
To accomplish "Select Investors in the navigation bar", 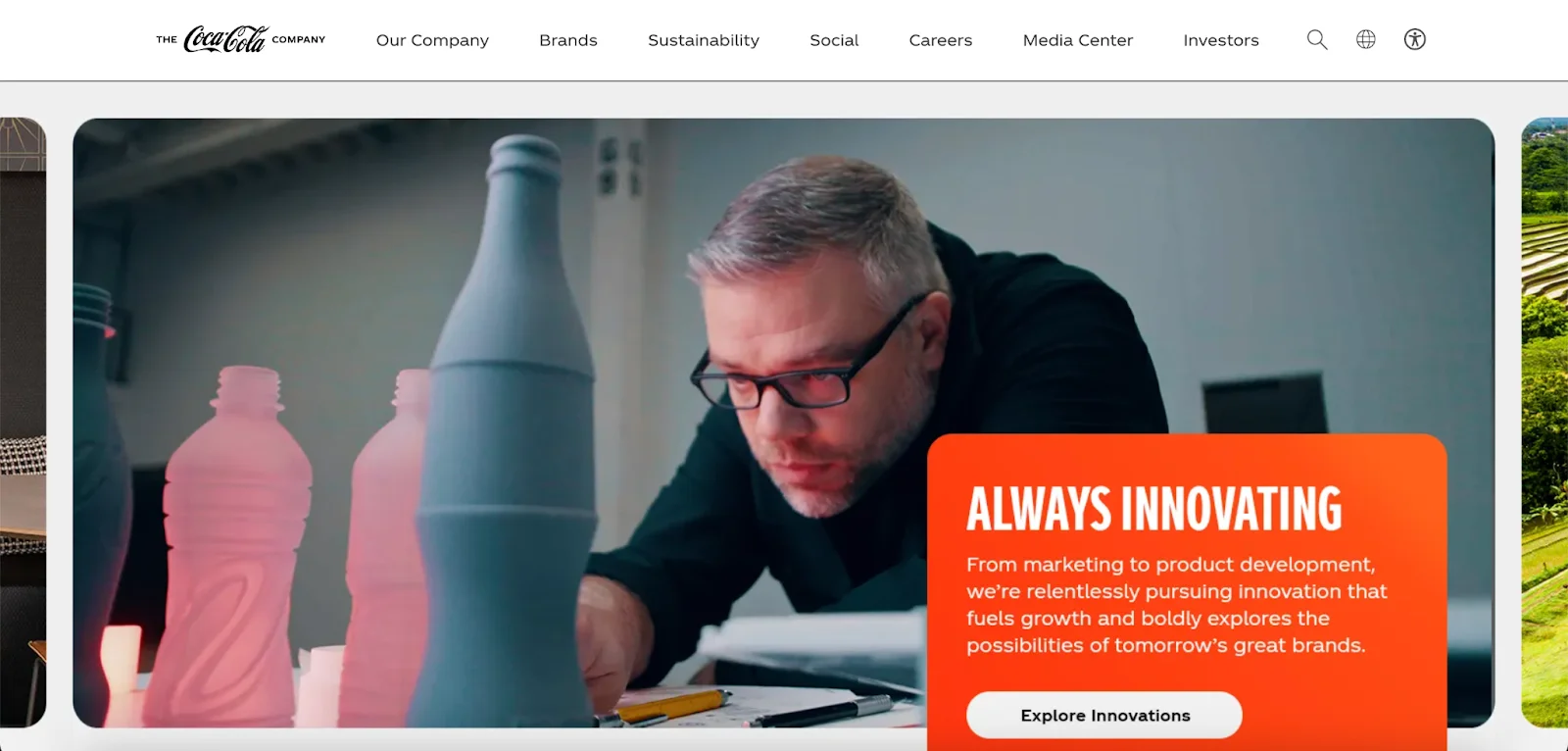I will (x=1221, y=40).
